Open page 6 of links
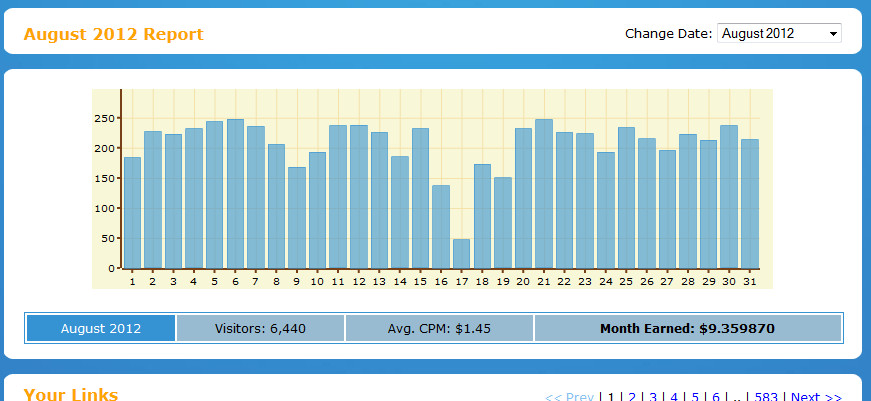Screen dimensions: 871x401 tap(716, 397)
